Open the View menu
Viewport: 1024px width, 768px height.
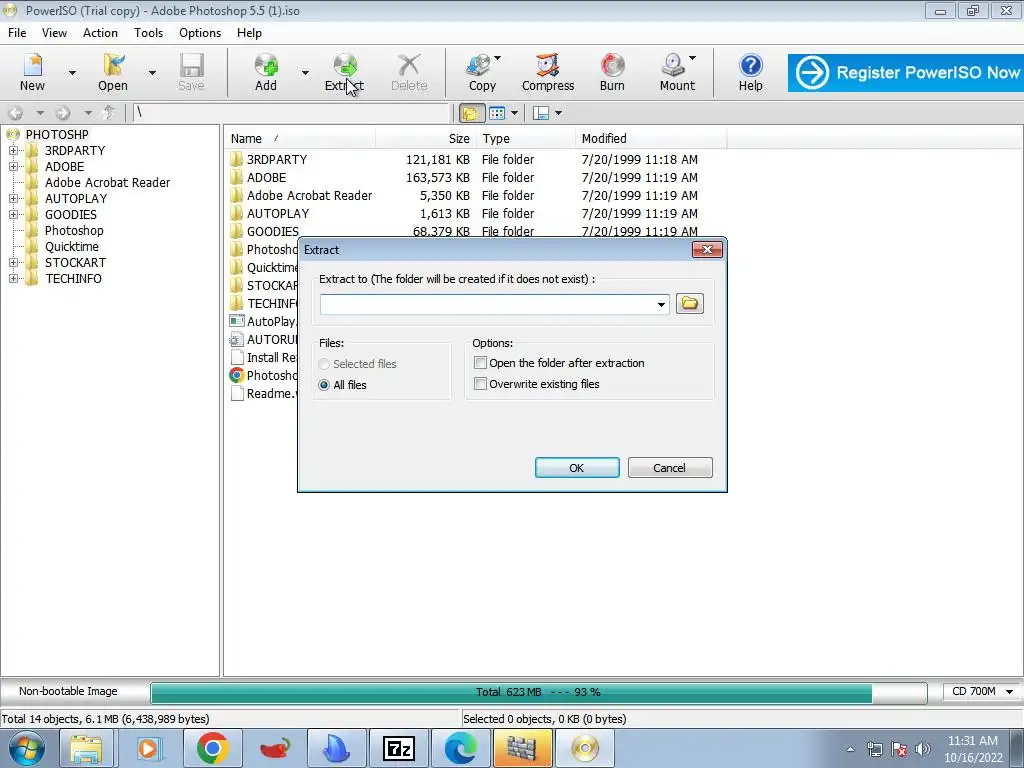(x=54, y=33)
